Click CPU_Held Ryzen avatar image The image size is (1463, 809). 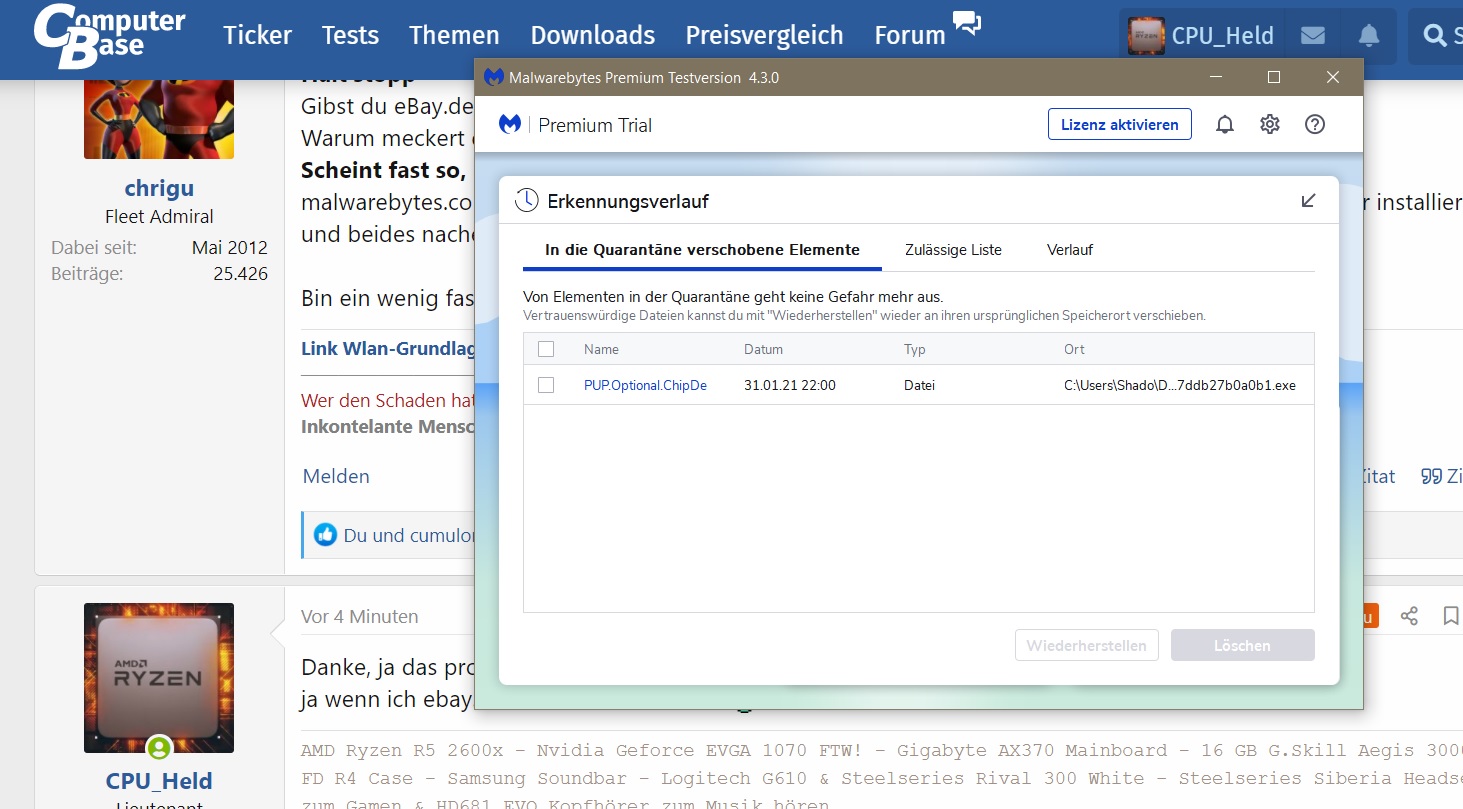[x=159, y=678]
